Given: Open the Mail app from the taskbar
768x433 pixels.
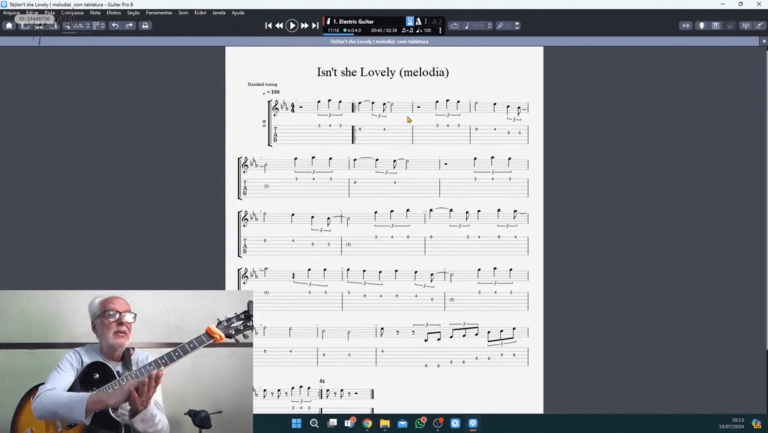Looking at the screenshot, I should click(402, 423).
